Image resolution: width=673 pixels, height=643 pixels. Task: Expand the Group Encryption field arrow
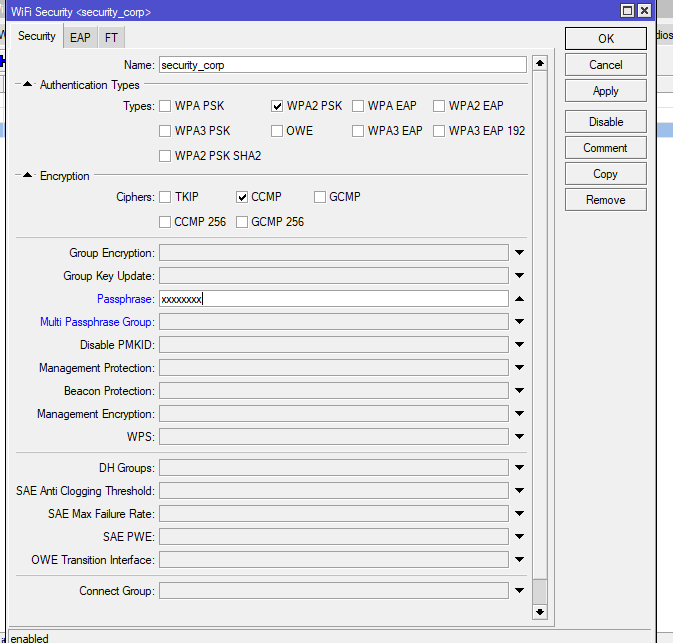pos(519,252)
